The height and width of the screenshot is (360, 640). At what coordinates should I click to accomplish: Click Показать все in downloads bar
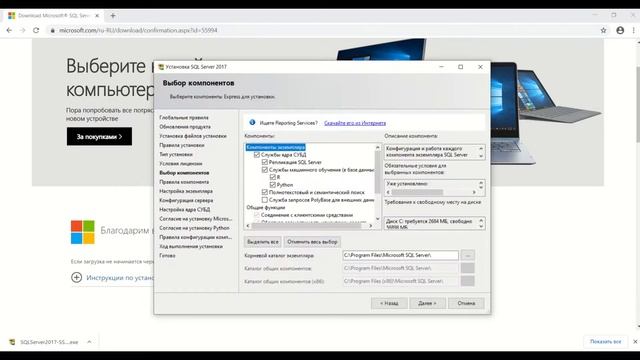tap(605, 342)
